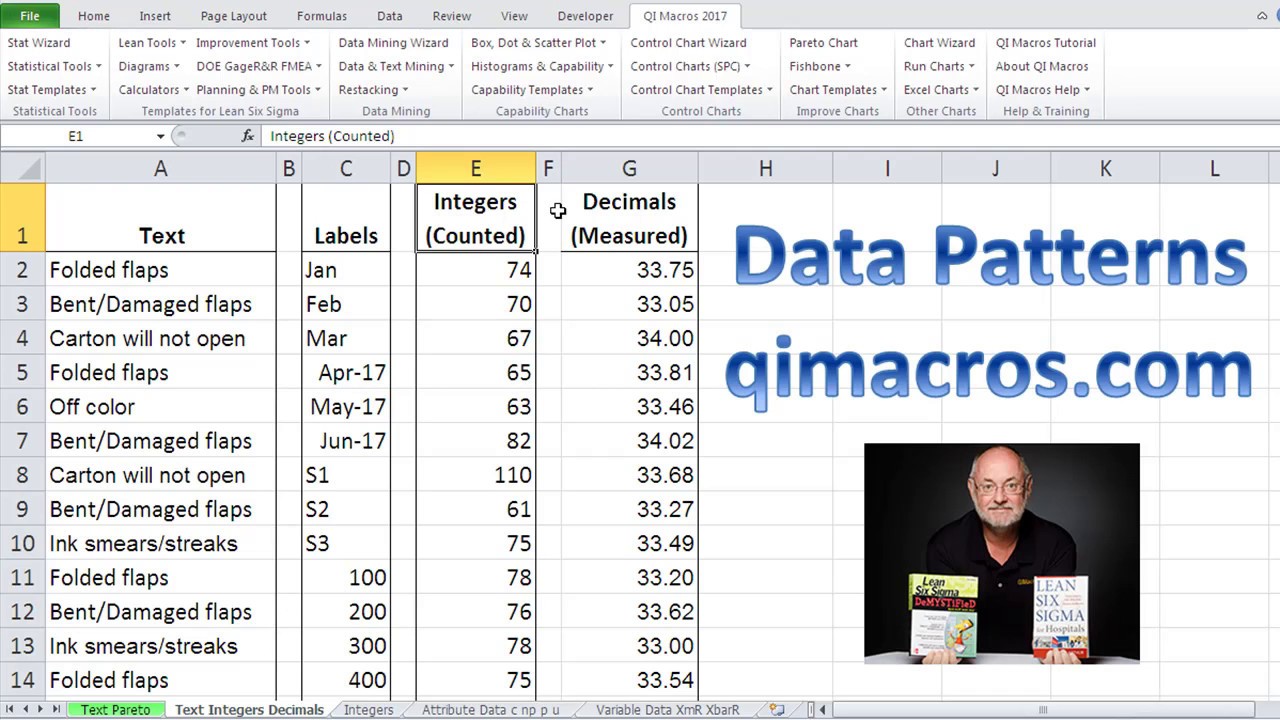
Task: Expand Histograms & Capability dropdown
Action: coord(543,66)
